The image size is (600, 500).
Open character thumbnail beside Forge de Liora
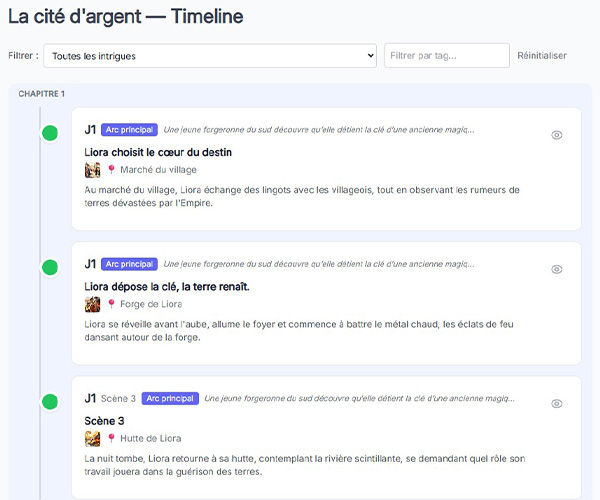pyautogui.click(x=93, y=304)
